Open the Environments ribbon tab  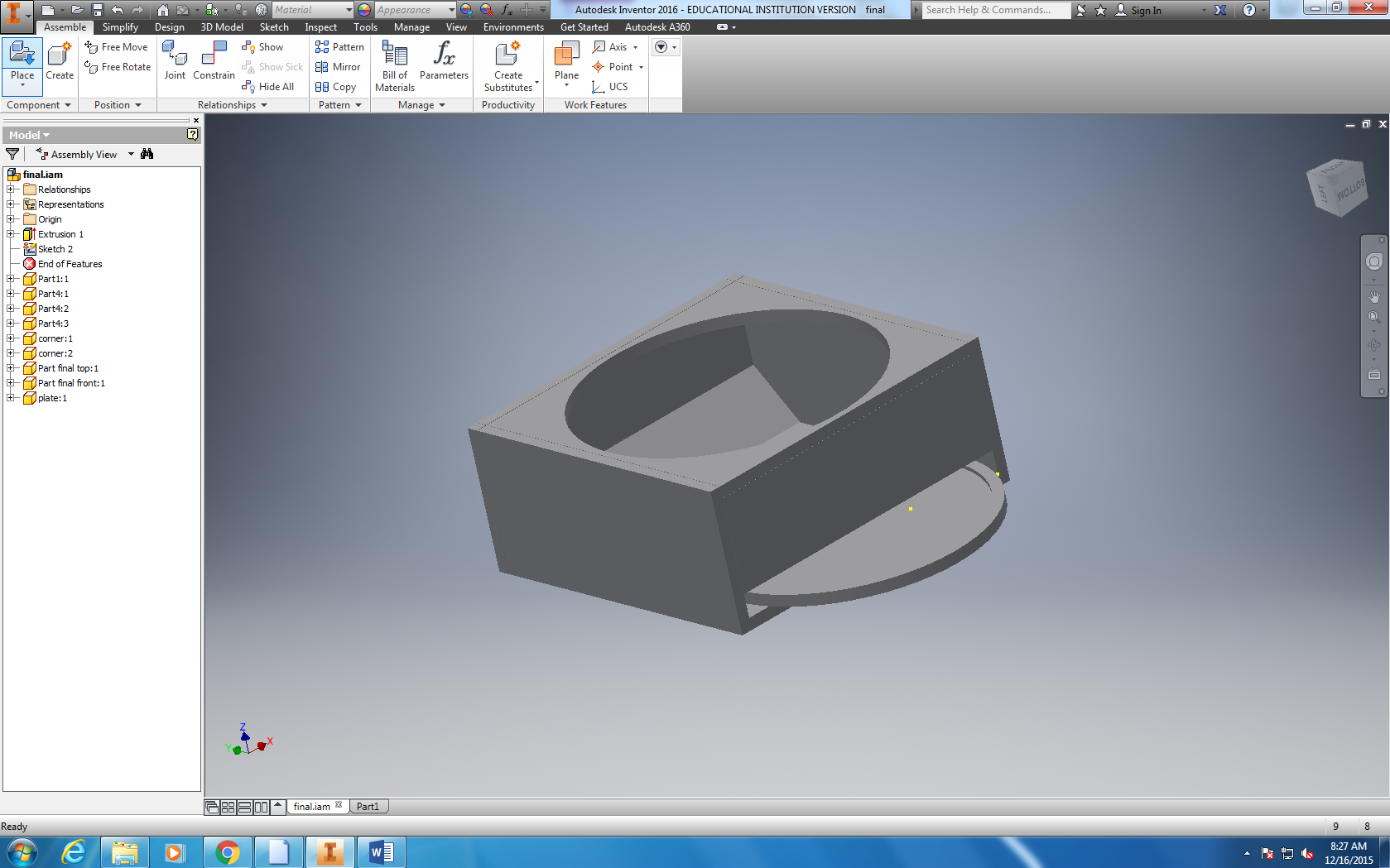513,27
